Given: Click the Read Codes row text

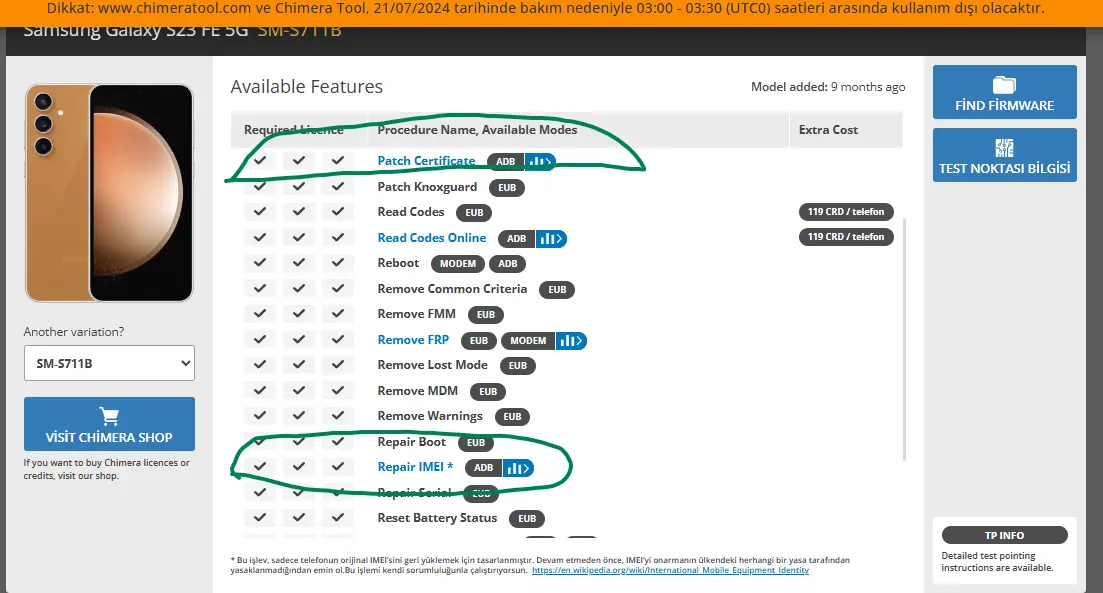Looking at the screenshot, I should pos(411,212).
